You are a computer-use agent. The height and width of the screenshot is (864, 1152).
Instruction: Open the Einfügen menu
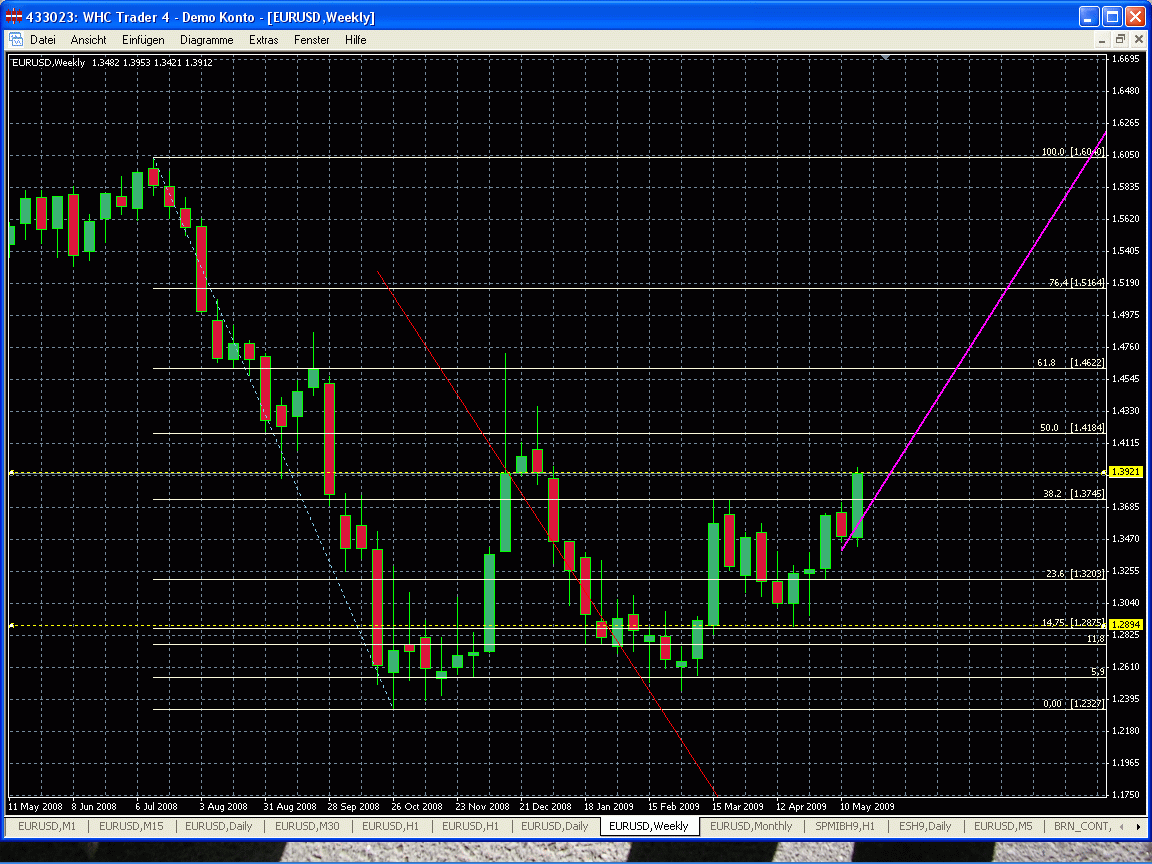[143, 40]
